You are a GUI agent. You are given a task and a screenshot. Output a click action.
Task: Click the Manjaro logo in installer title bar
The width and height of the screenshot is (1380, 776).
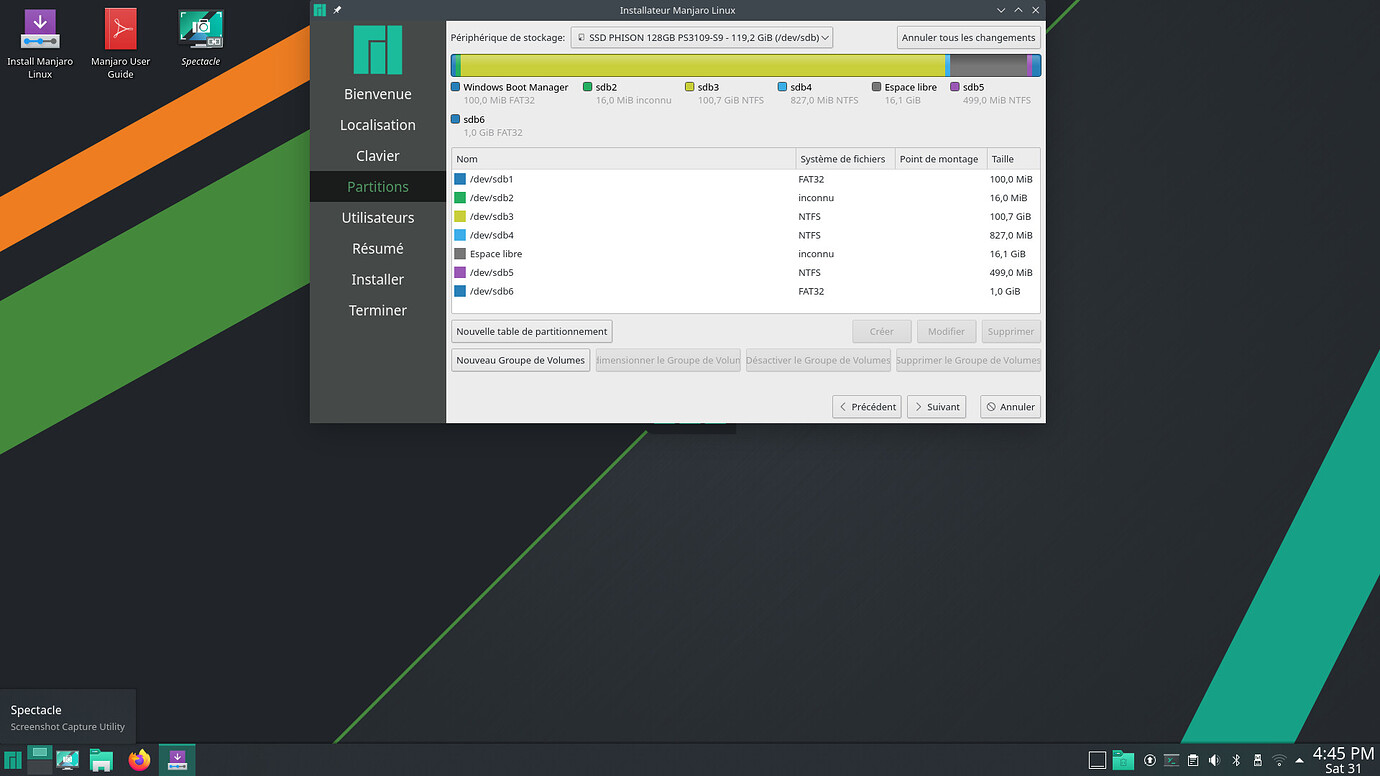320,10
